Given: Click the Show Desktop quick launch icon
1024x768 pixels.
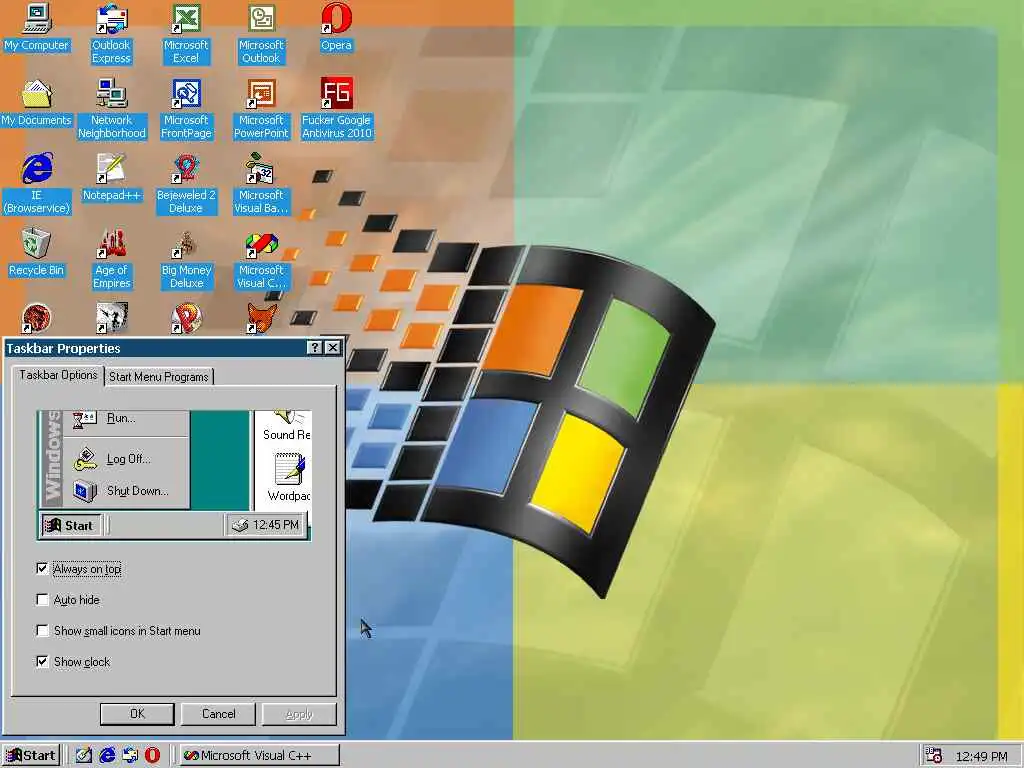Looking at the screenshot, I should pyautogui.click(x=84, y=756).
